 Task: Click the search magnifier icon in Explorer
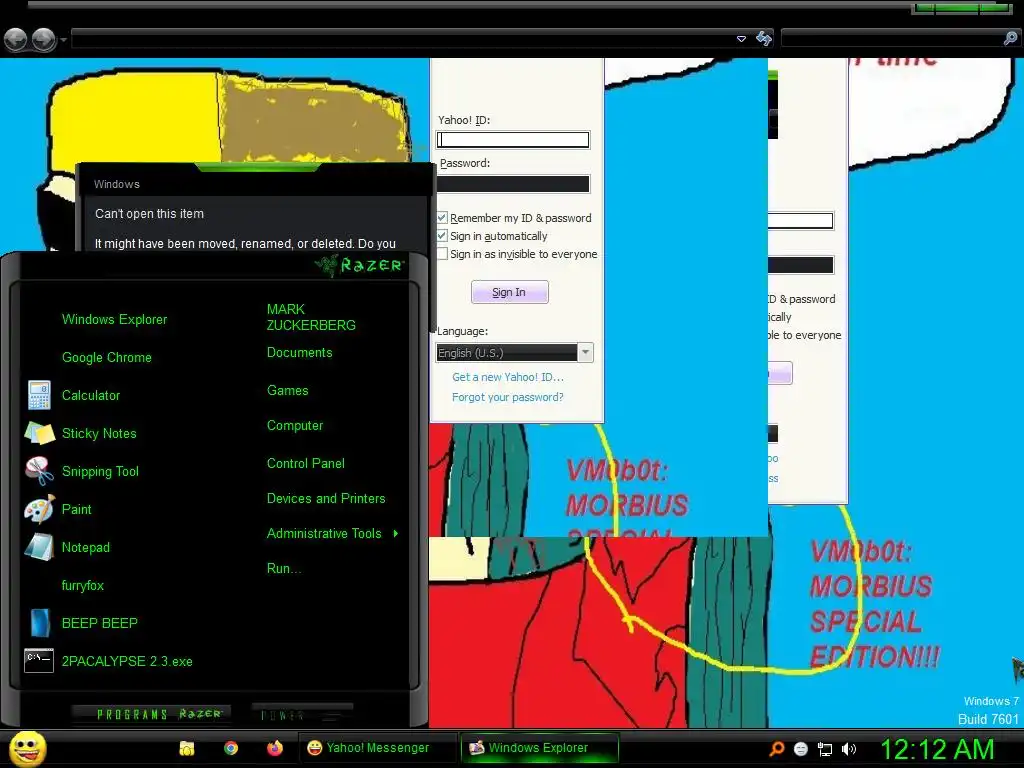pos(1010,39)
